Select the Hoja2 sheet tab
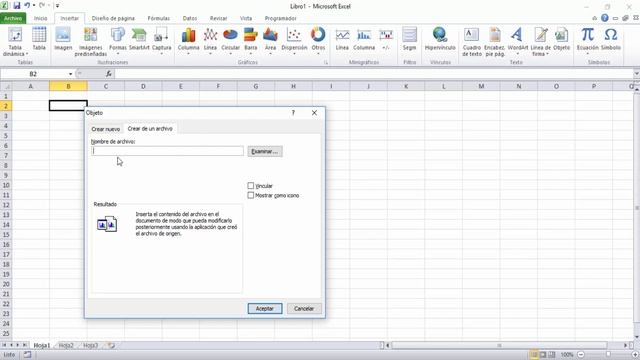Screen dimensions: 640x360 [66, 345]
